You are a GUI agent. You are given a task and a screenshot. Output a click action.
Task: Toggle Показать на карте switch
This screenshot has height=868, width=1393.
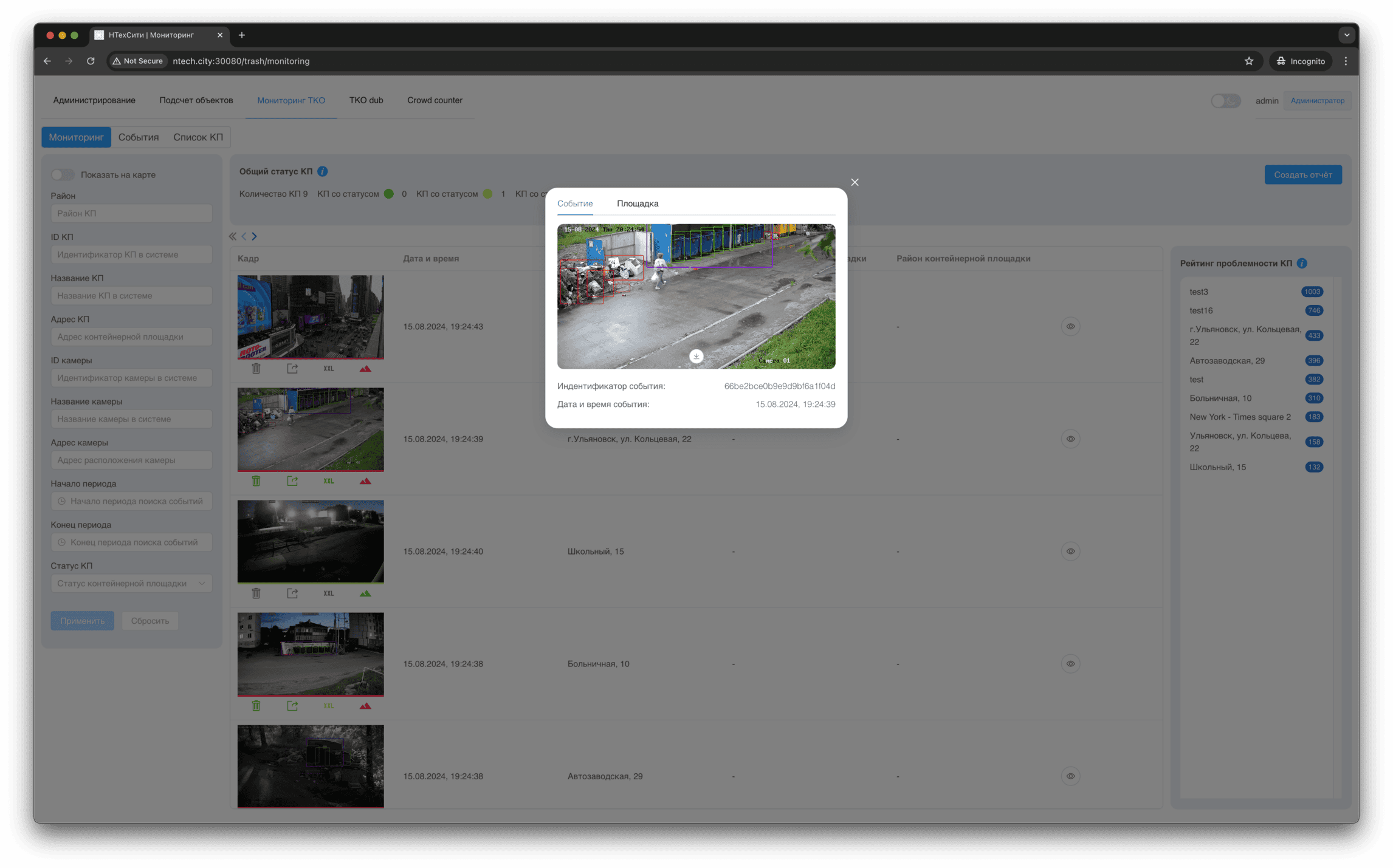[63, 175]
